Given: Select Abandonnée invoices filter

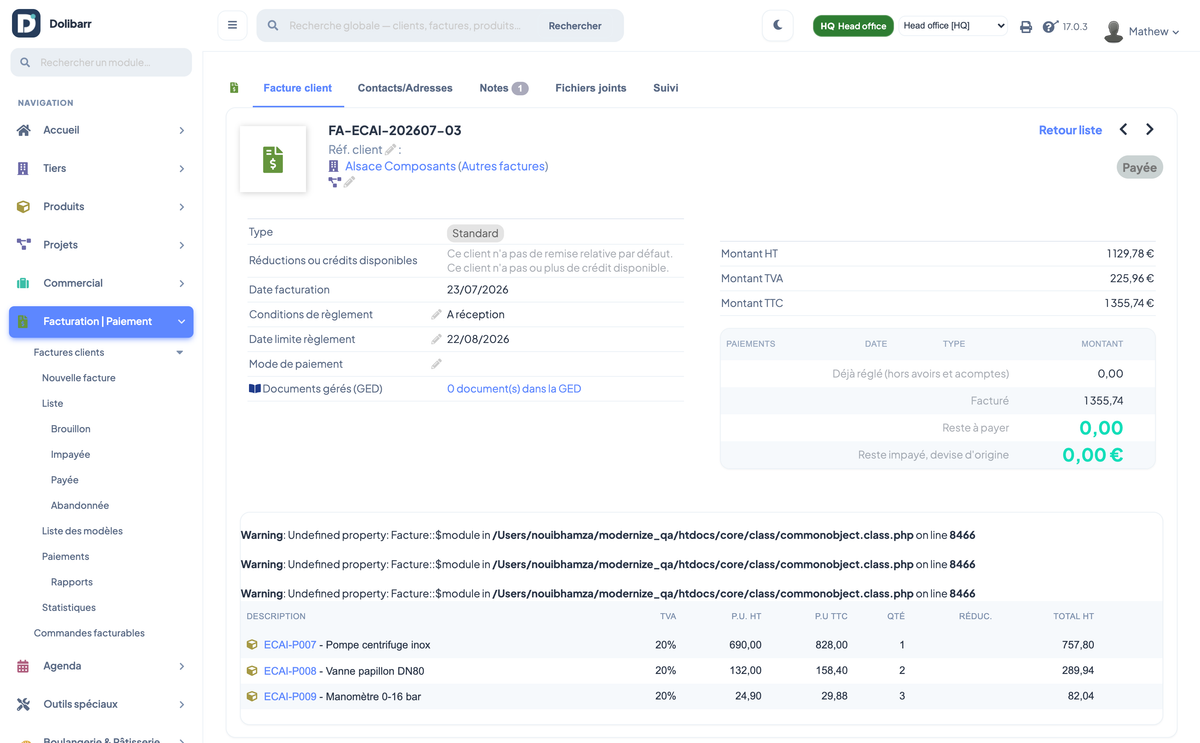Looking at the screenshot, I should click(x=80, y=505).
